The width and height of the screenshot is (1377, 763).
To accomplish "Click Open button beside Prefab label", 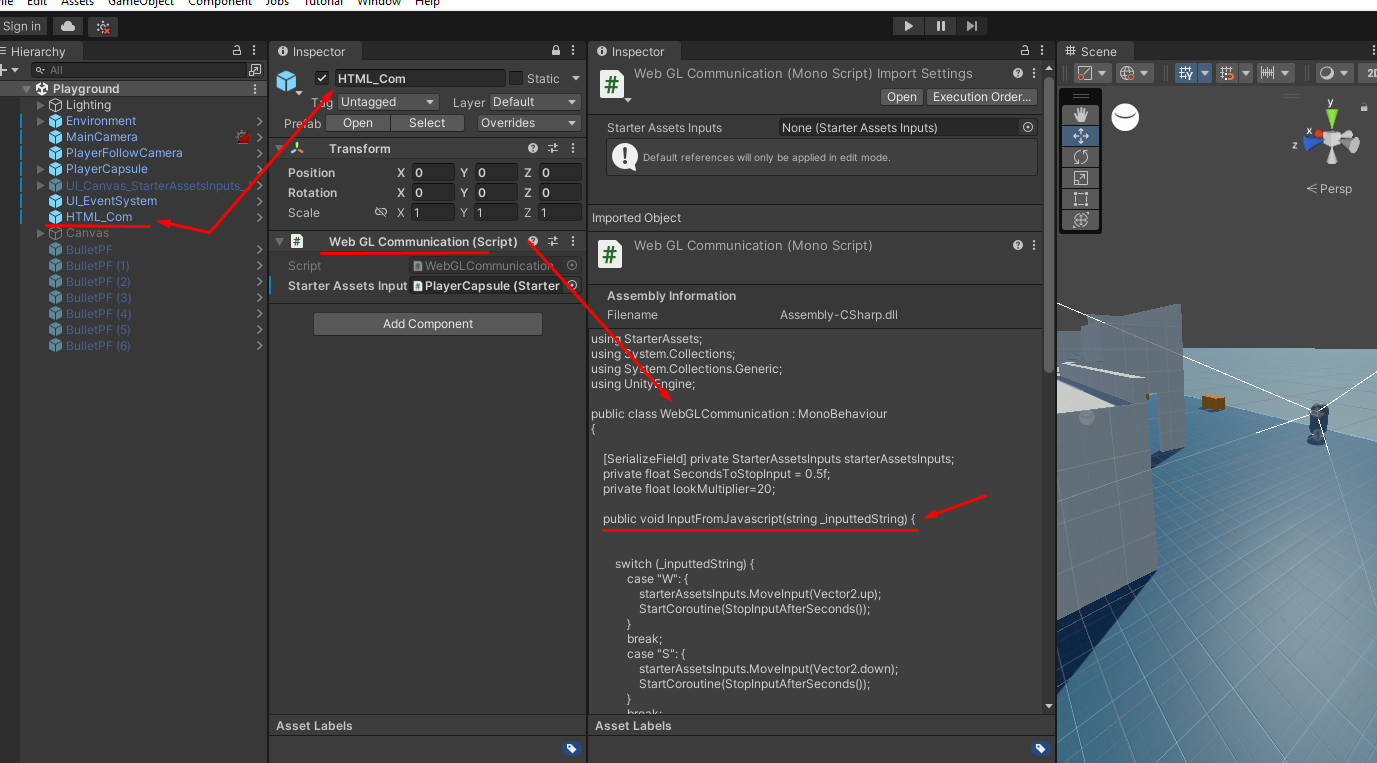I will 358,123.
